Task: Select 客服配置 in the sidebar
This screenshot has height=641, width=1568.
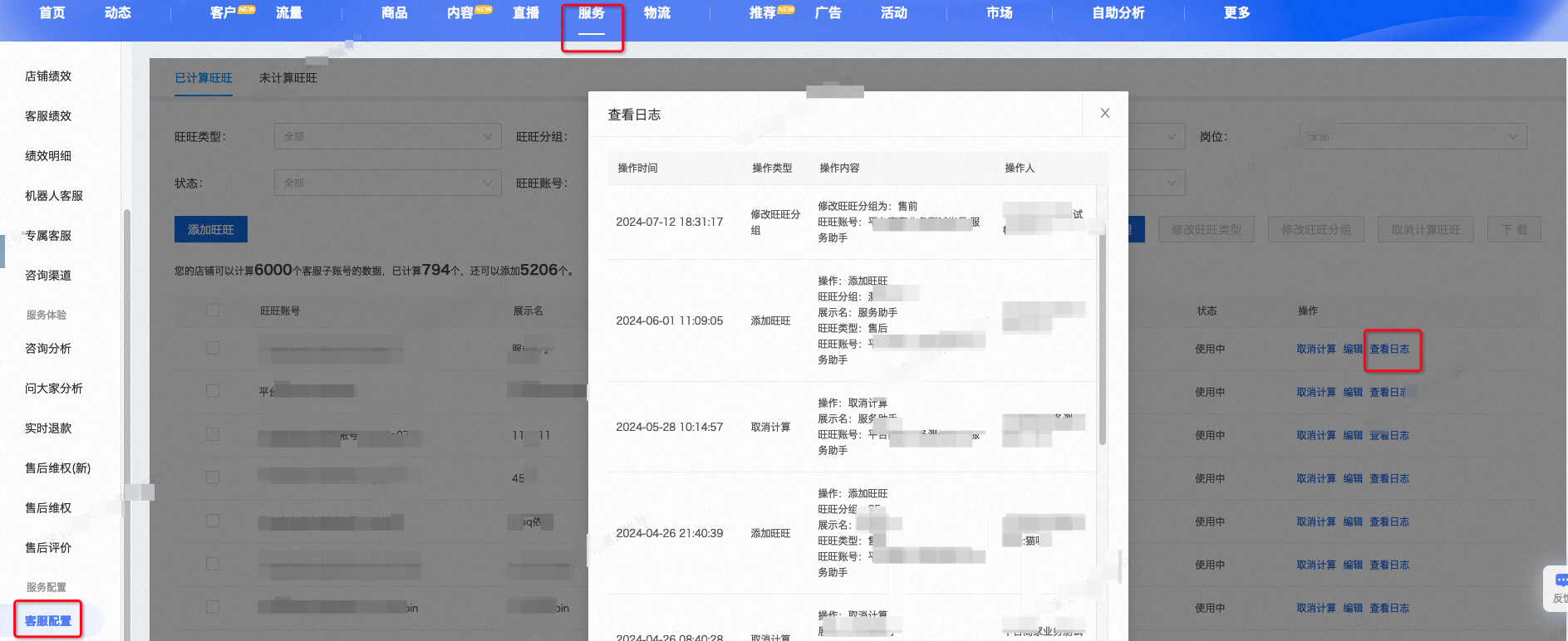Action: click(48, 621)
